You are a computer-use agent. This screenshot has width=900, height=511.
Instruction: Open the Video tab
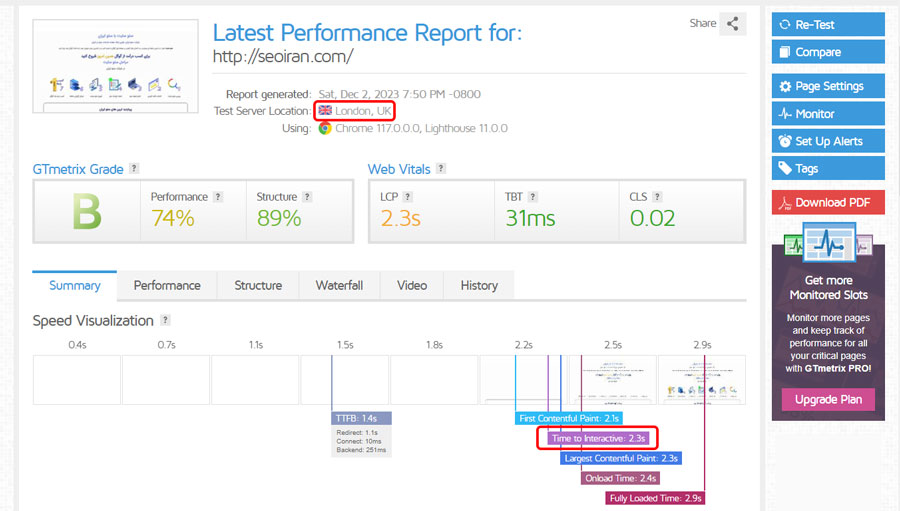[412, 285]
